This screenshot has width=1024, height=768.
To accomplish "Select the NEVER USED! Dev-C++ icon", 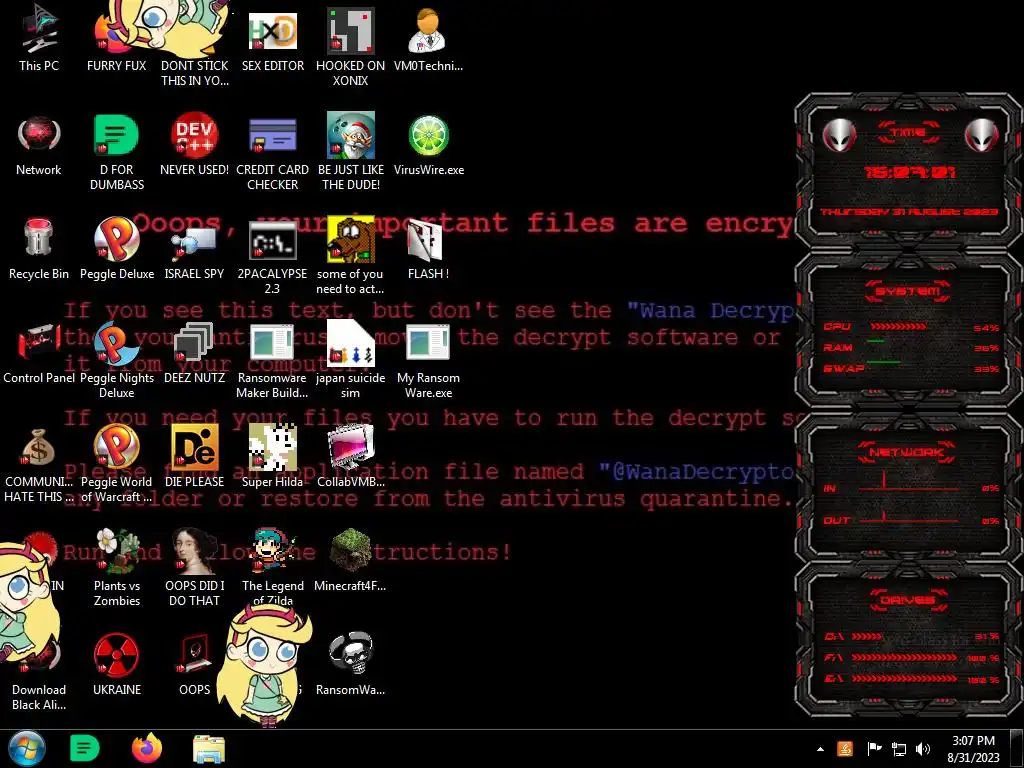I will (x=194, y=144).
